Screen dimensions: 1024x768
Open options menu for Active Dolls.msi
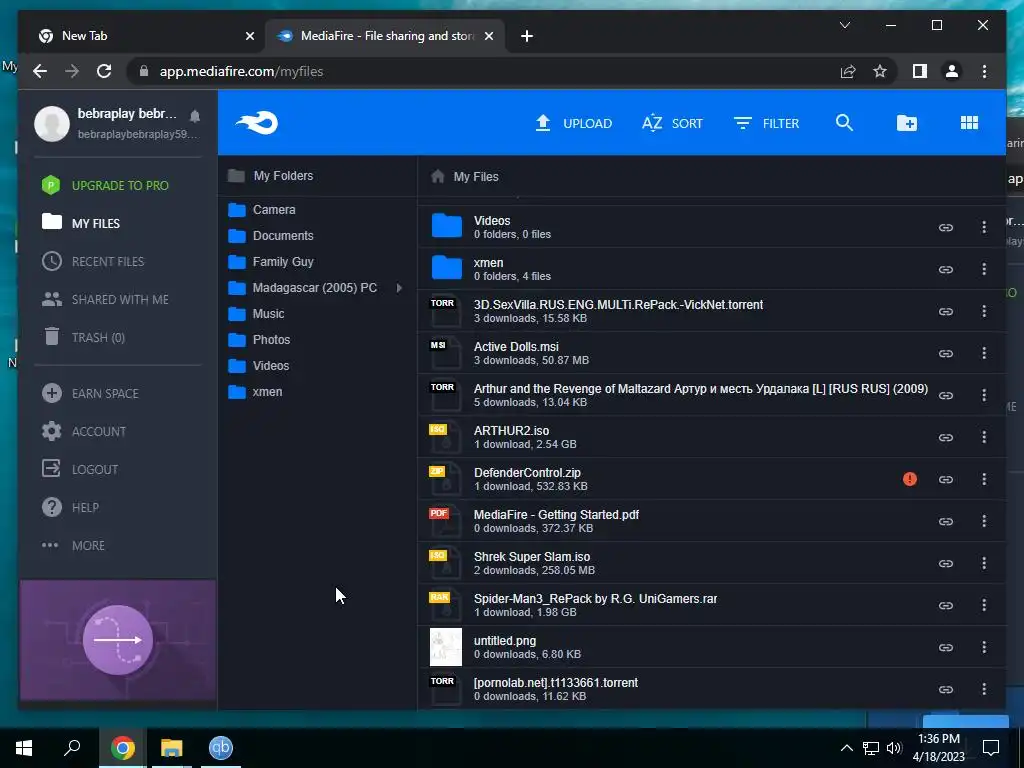click(x=984, y=353)
